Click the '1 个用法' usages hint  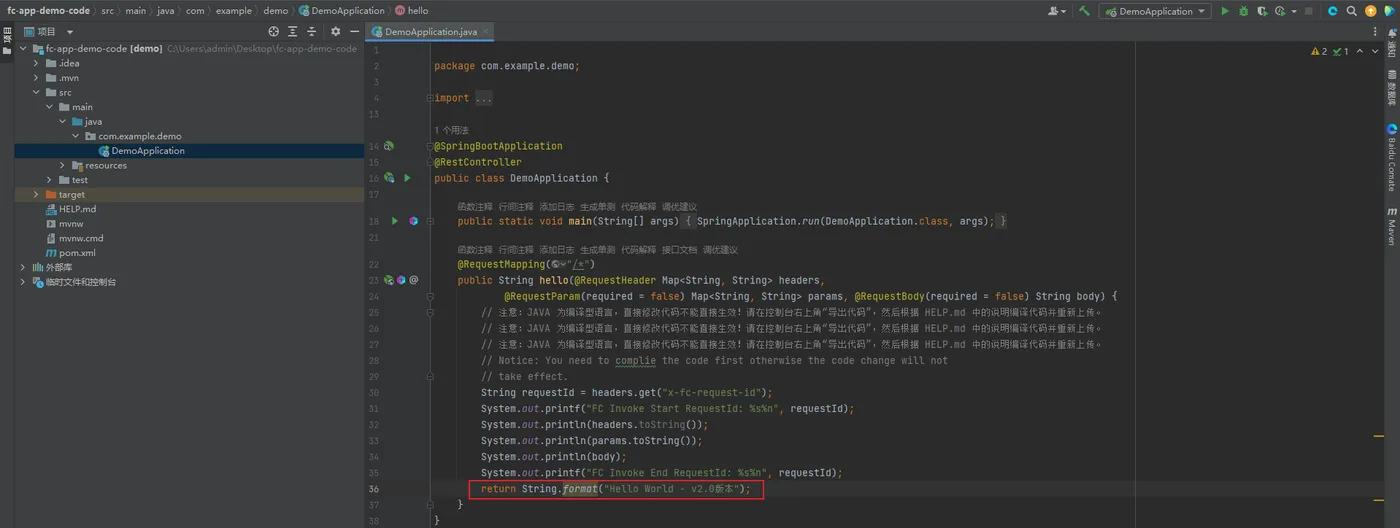(451, 130)
